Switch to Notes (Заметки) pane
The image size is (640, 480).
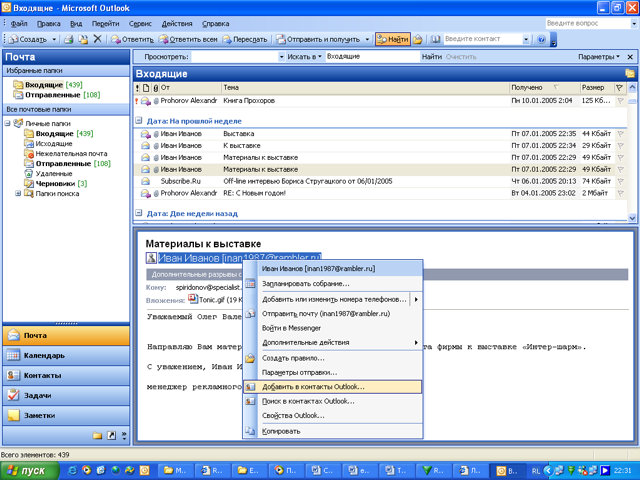66,416
